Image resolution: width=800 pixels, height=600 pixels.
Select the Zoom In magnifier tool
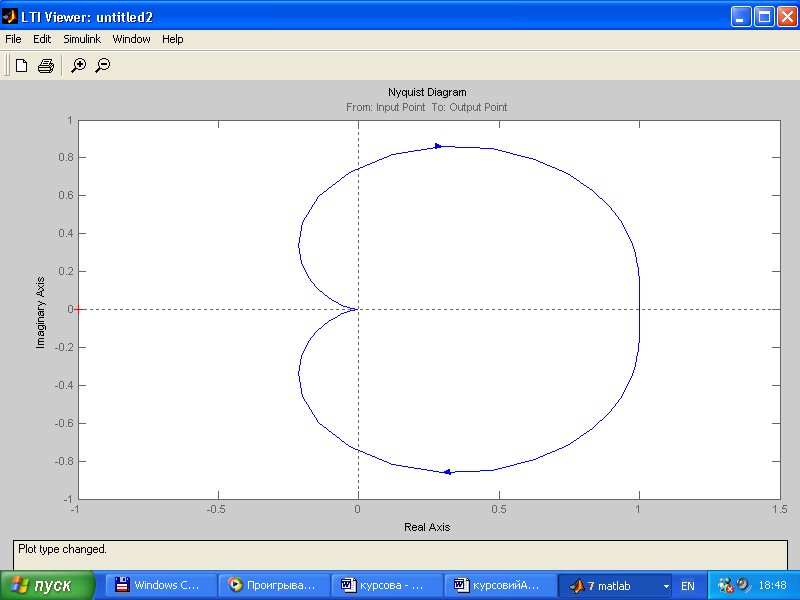click(x=78, y=65)
